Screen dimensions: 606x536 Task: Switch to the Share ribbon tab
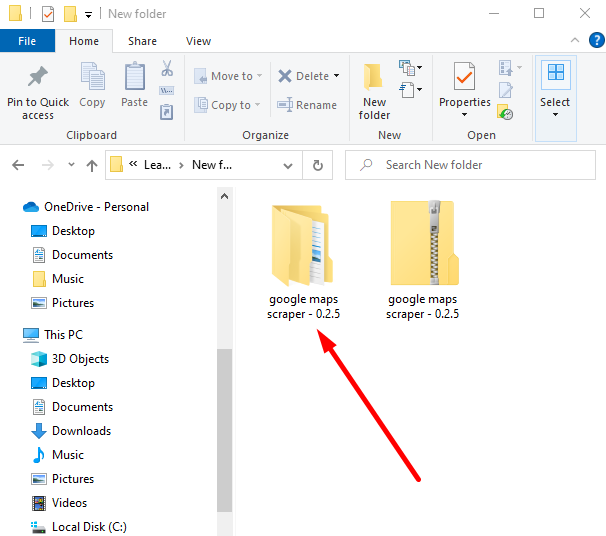143,41
